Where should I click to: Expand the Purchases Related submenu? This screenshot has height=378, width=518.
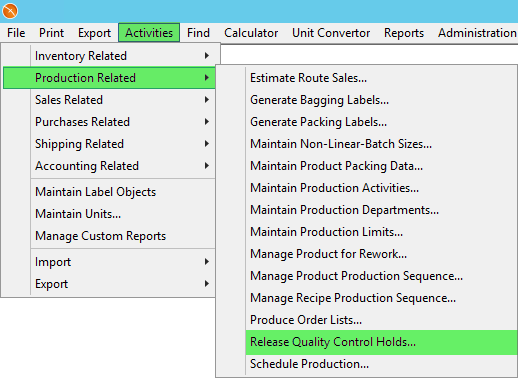109,122
